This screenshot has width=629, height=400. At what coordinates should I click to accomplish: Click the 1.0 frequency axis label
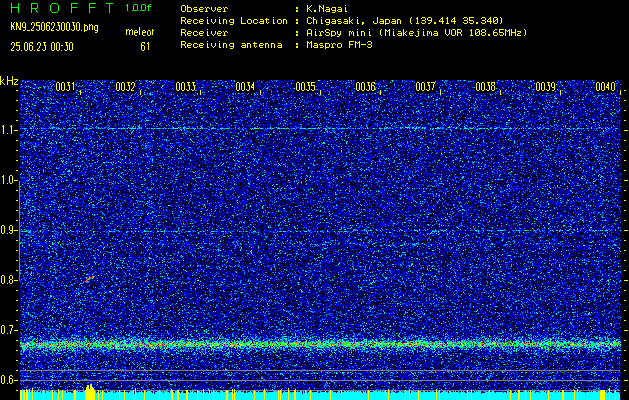pyautogui.click(x=8, y=181)
